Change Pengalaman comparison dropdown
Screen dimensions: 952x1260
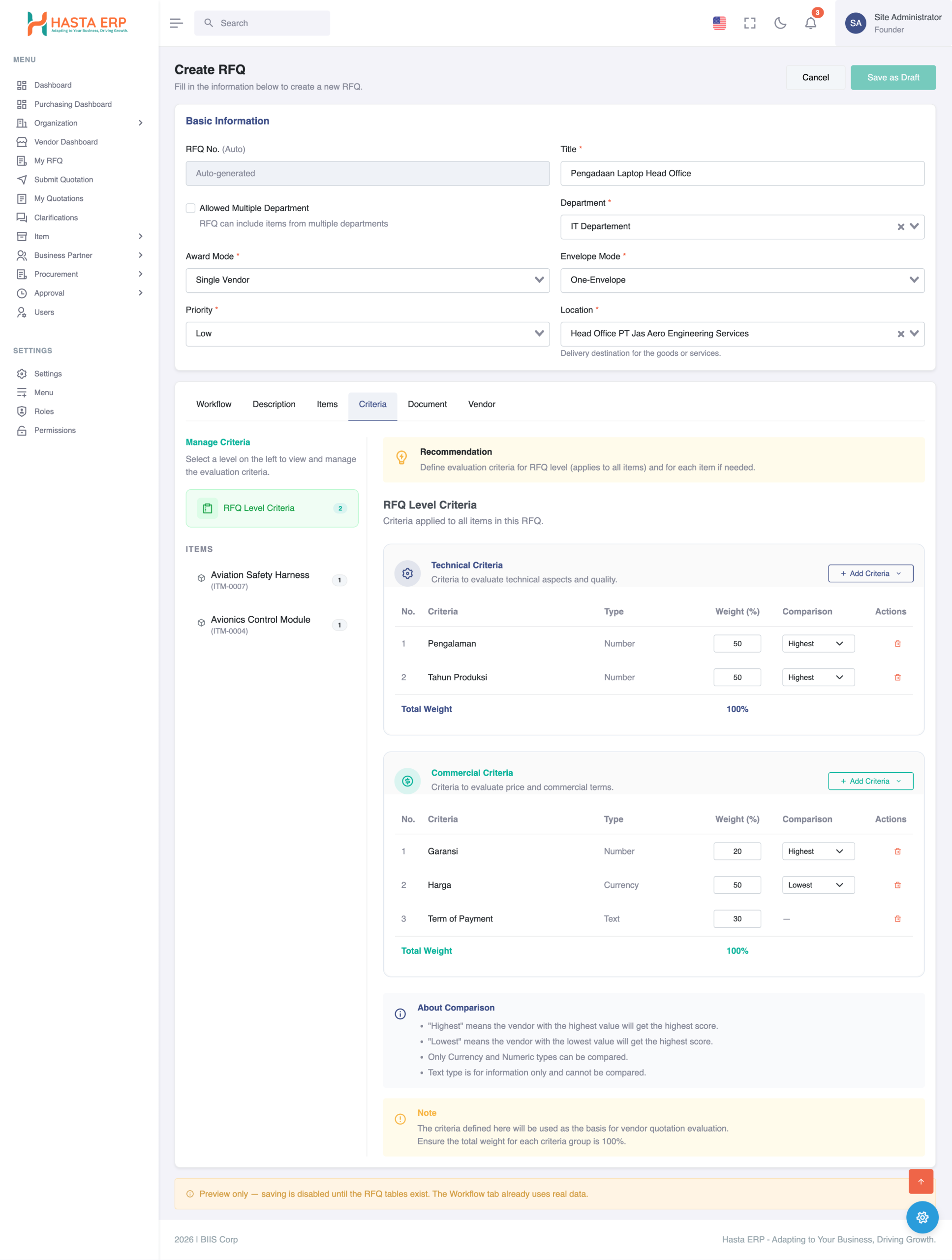pos(818,644)
